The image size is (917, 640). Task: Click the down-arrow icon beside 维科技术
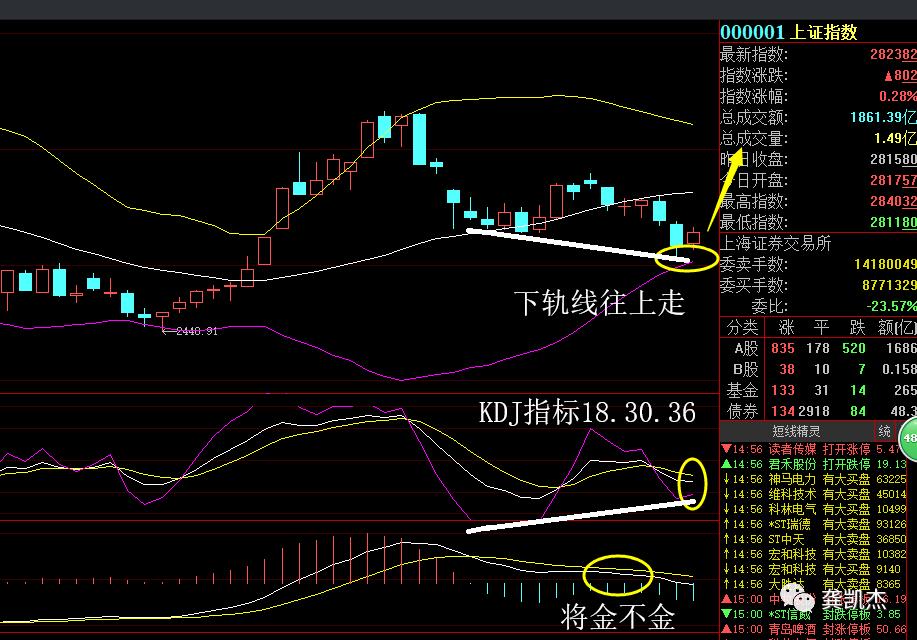(x=725, y=493)
